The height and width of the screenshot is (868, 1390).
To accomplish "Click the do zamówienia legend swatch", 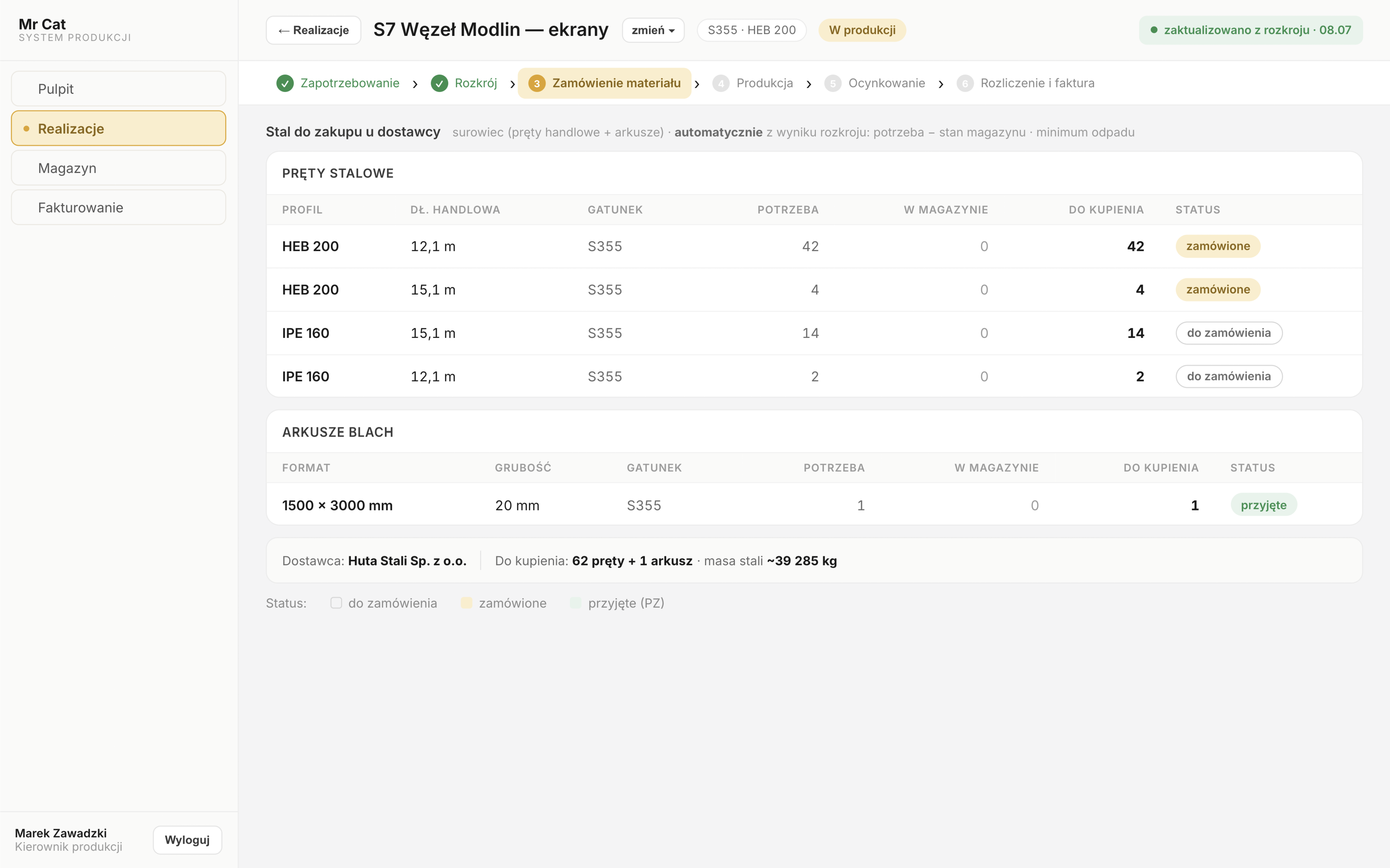I will click(x=336, y=603).
